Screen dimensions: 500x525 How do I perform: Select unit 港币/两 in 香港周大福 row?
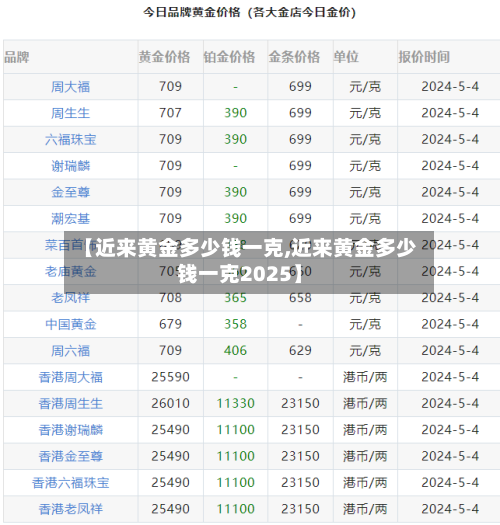tap(365, 377)
